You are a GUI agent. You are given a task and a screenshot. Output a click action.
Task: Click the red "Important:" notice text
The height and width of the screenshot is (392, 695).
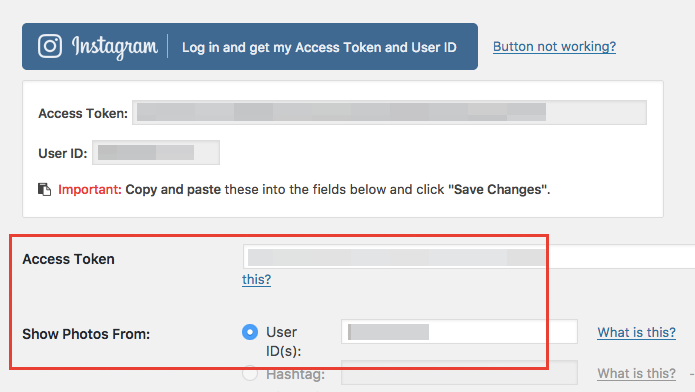pos(90,189)
